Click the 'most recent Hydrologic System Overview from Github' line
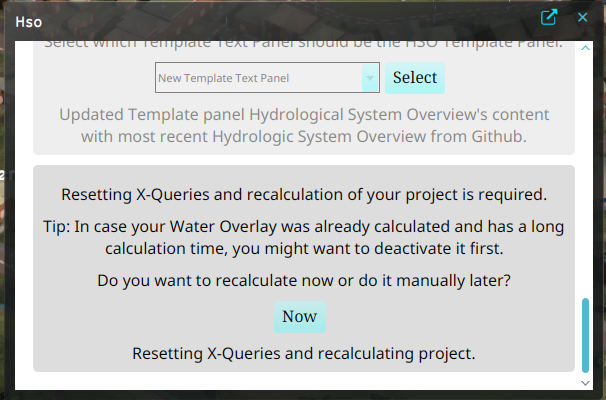 click(303, 135)
